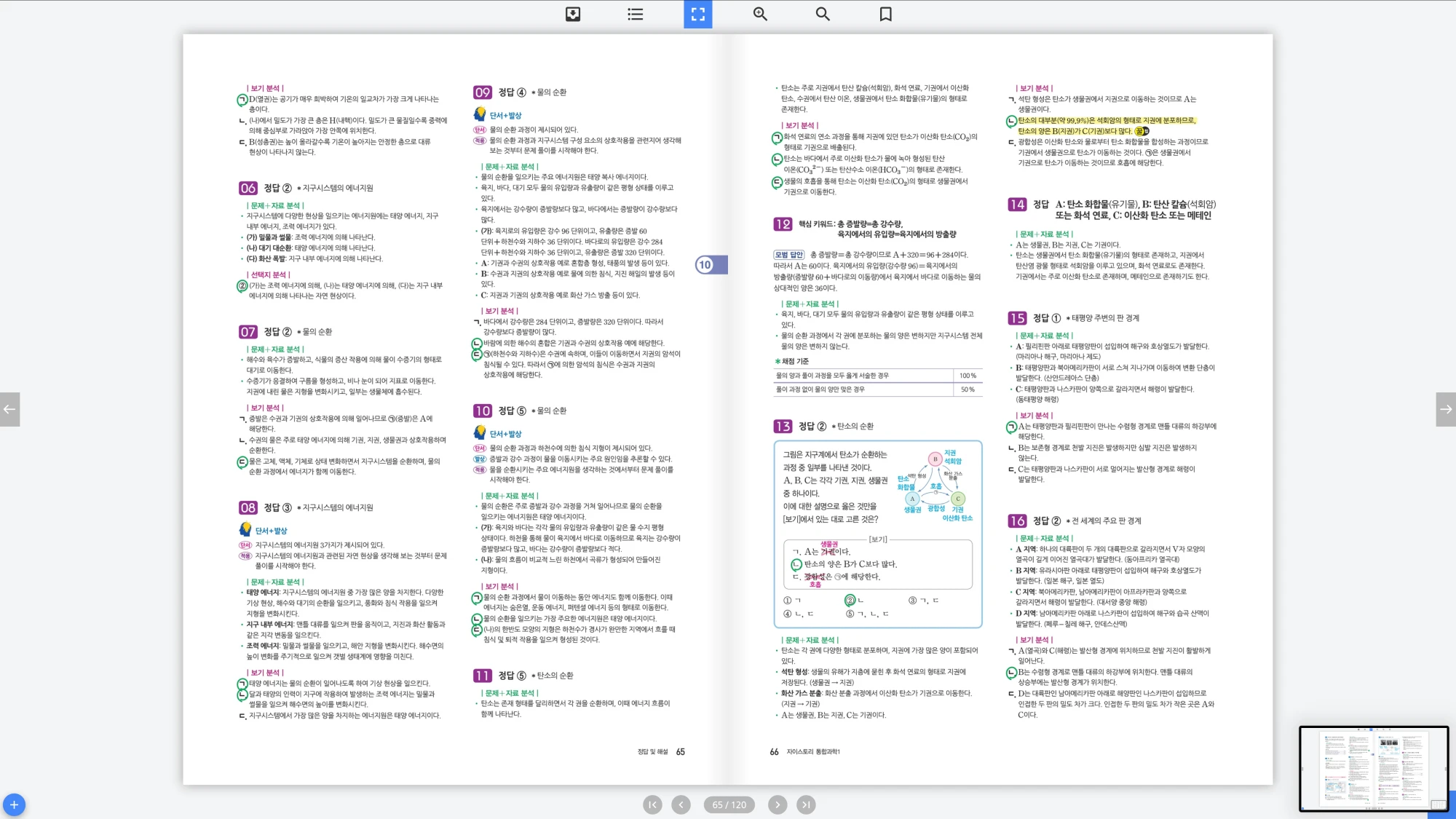Click the right edge page-forward arrow
Image resolution: width=1456 pixels, height=819 pixels.
click(x=1446, y=409)
